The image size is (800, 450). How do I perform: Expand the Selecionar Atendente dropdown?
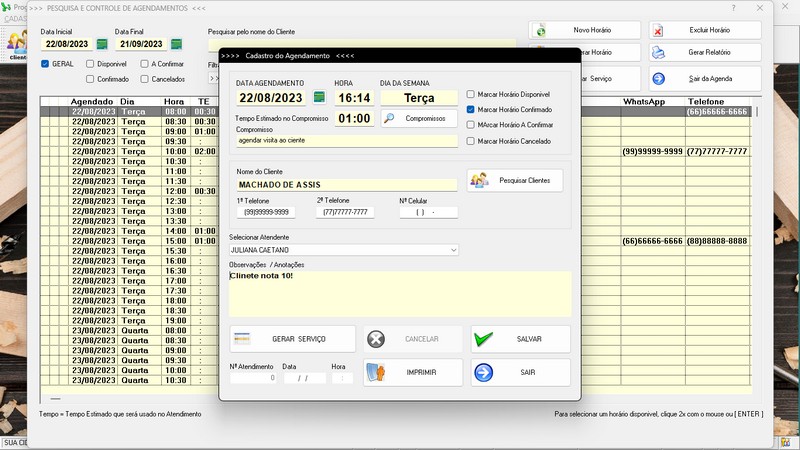tap(453, 250)
